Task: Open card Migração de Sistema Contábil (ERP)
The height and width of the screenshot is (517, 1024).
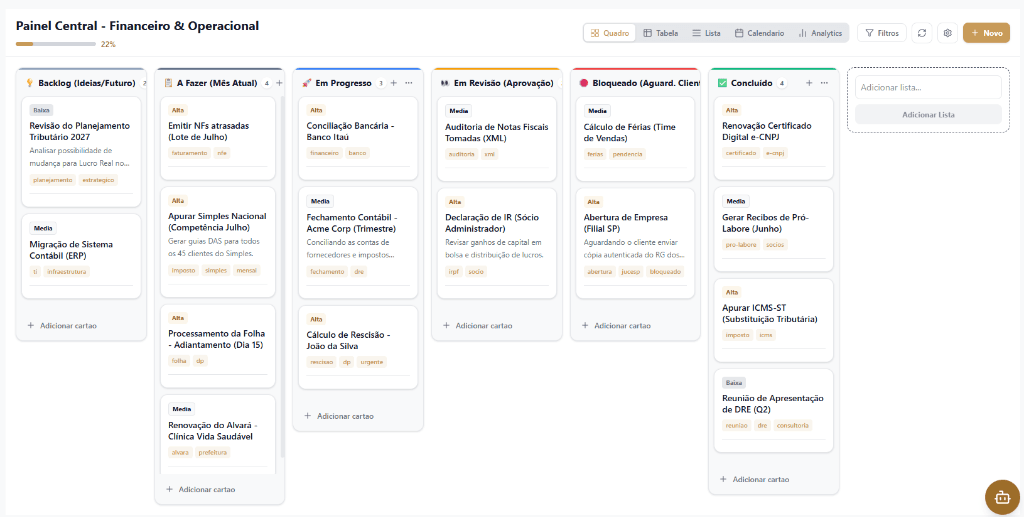Action: 82,256
